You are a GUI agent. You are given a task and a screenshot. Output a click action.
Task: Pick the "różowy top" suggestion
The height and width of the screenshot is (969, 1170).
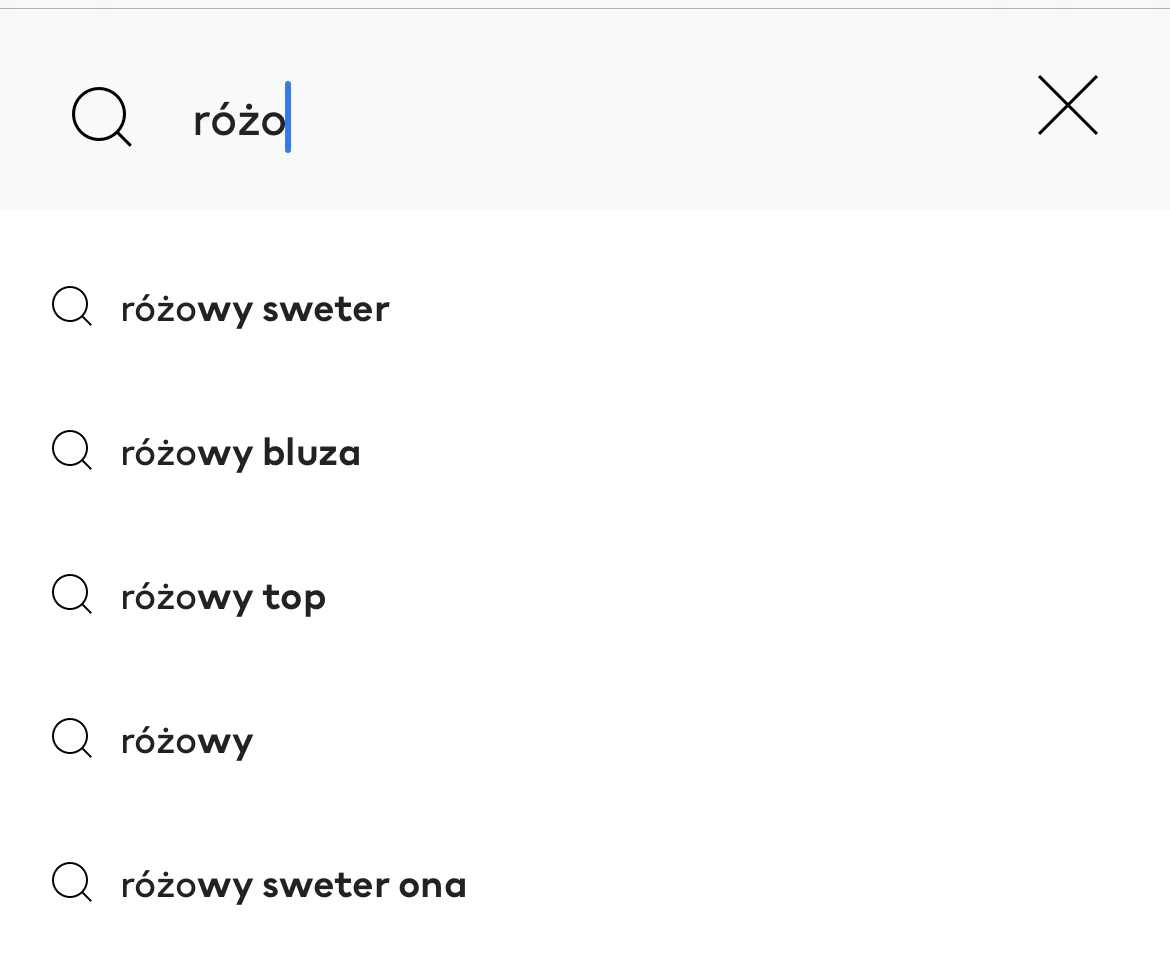(x=585, y=596)
